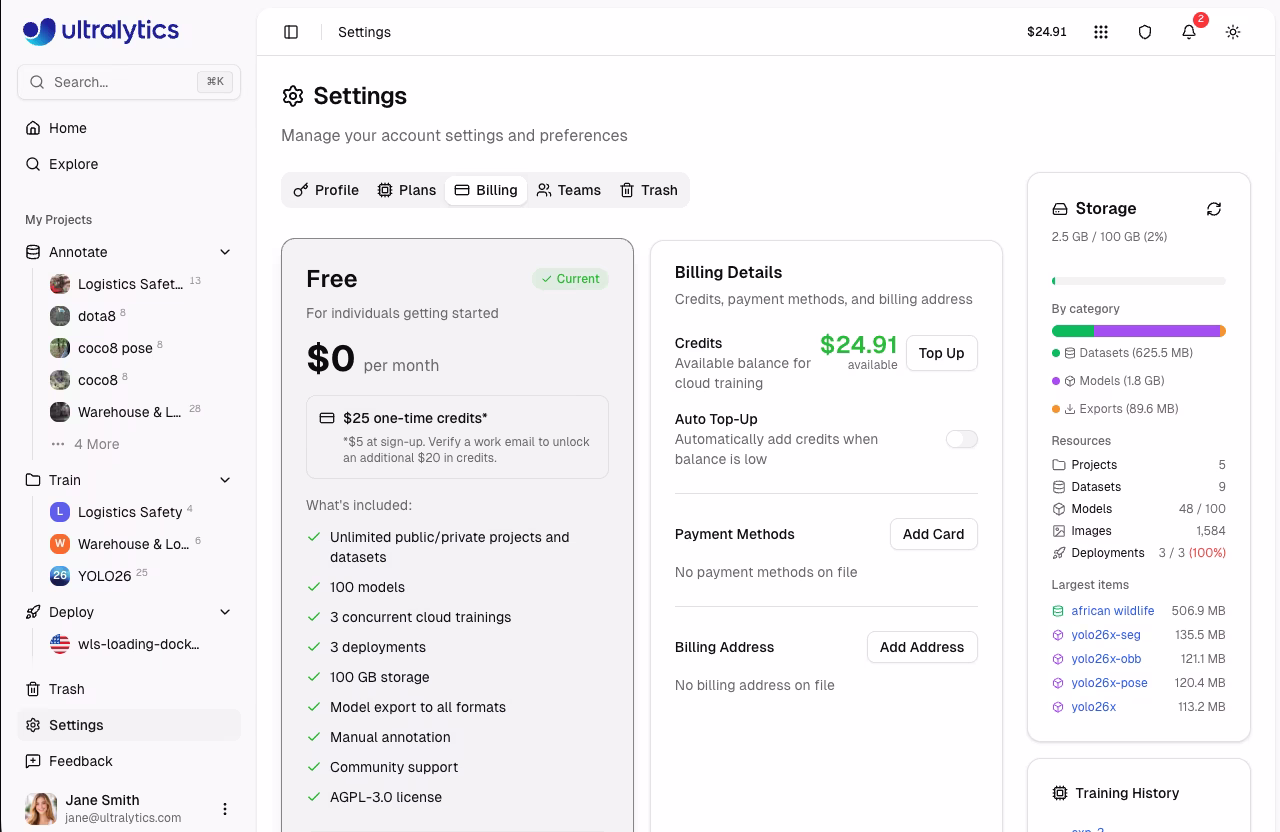The width and height of the screenshot is (1280, 832).
Task: Open Jane Smith account options menu
Action: [x=225, y=809]
